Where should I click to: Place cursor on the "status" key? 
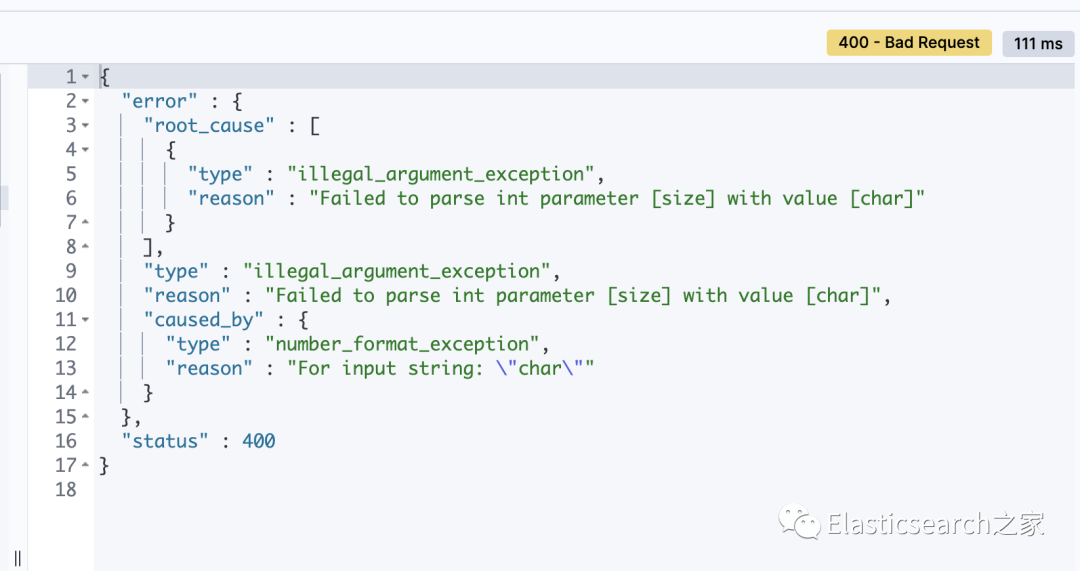coord(164,441)
